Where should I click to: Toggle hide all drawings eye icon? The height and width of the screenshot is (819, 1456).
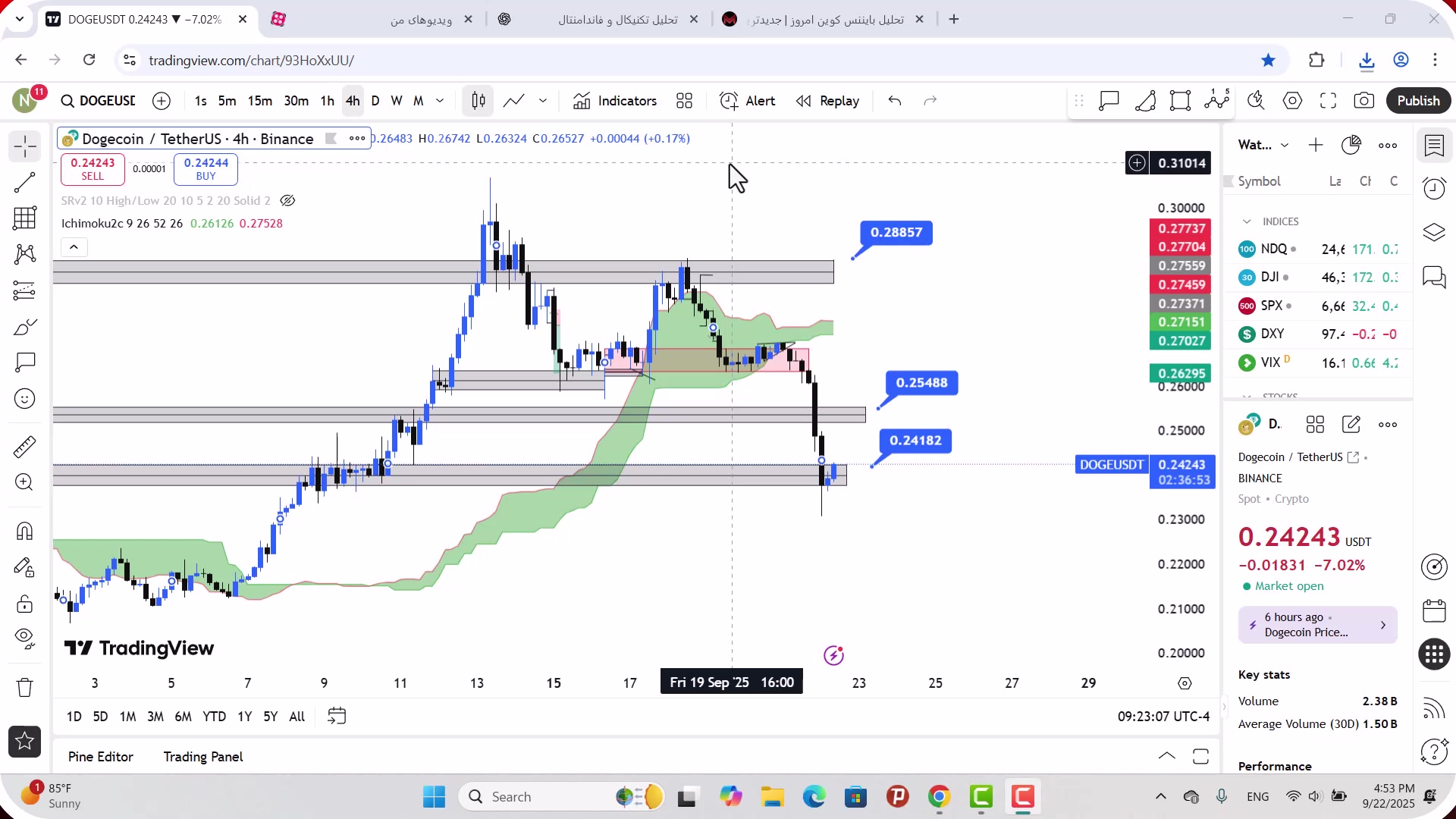click(25, 639)
